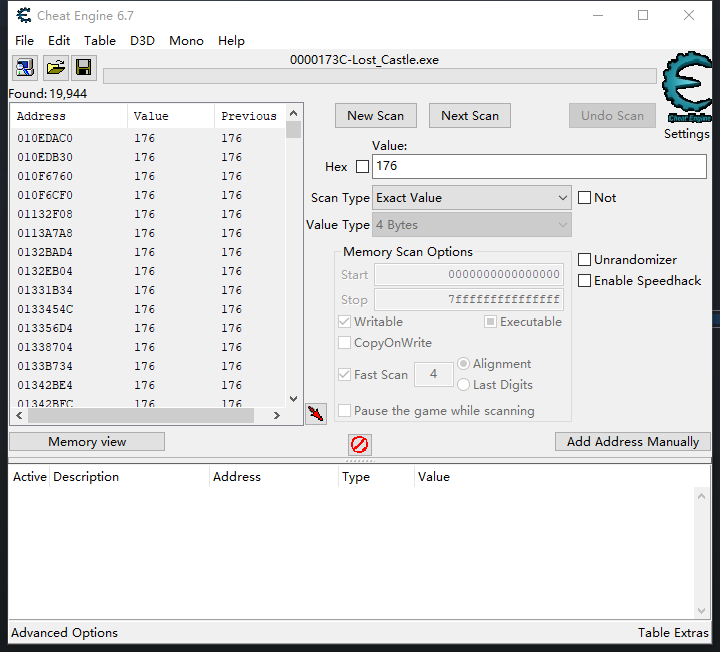
Task: Enable the Not checkbox
Action: pos(584,198)
